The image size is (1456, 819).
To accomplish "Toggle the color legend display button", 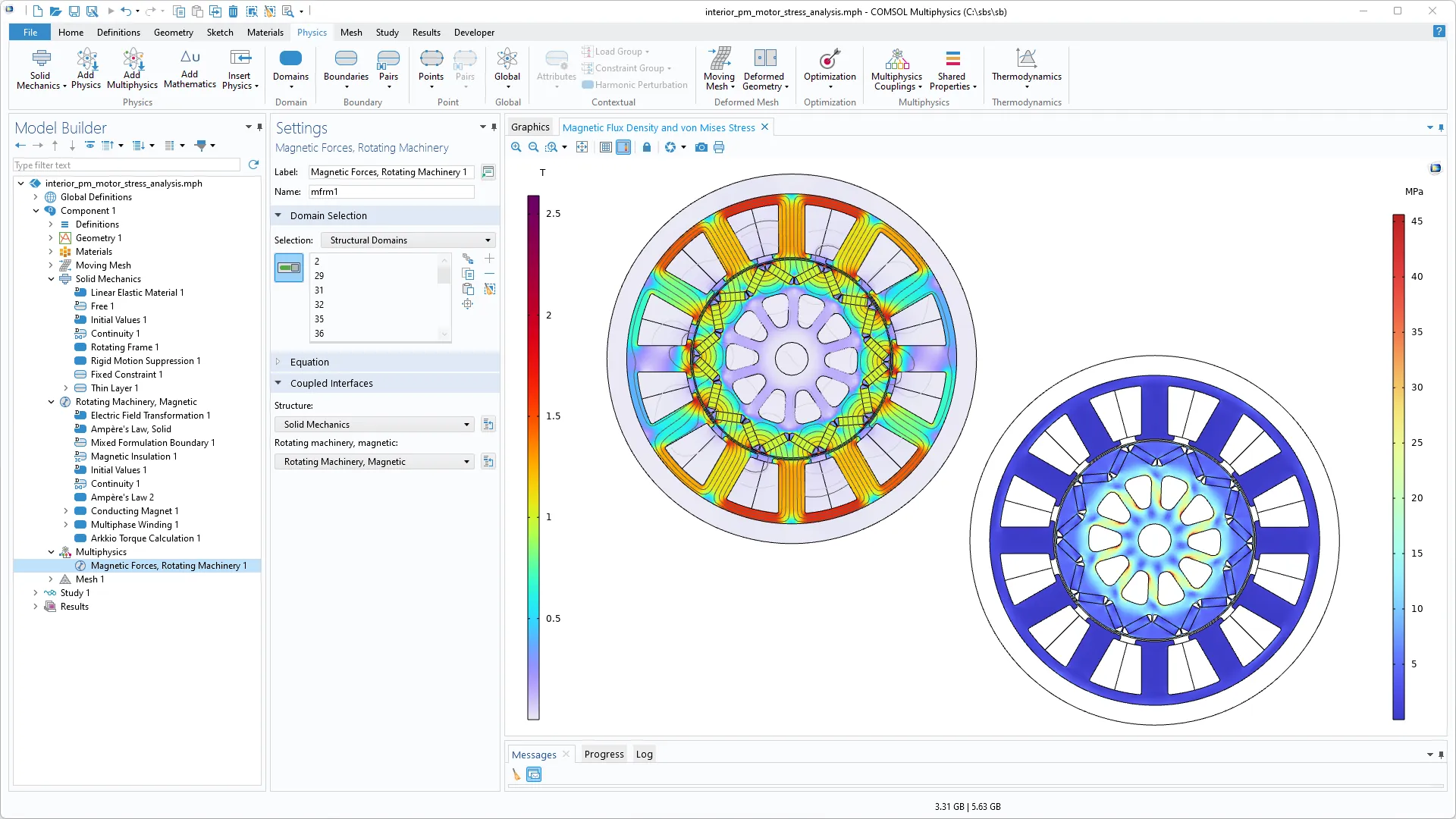I will tap(623, 147).
